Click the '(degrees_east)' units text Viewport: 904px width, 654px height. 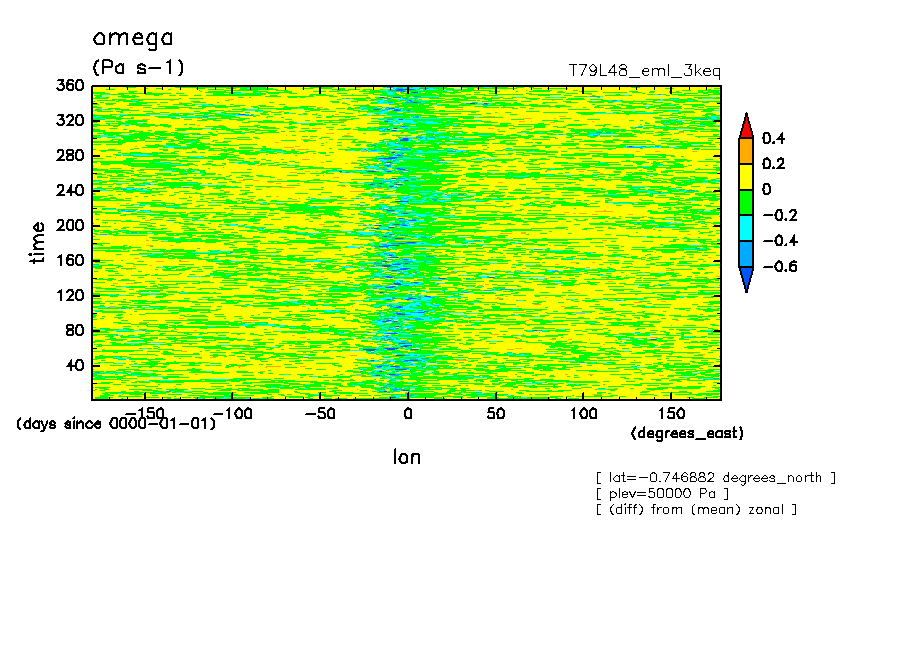[687, 433]
